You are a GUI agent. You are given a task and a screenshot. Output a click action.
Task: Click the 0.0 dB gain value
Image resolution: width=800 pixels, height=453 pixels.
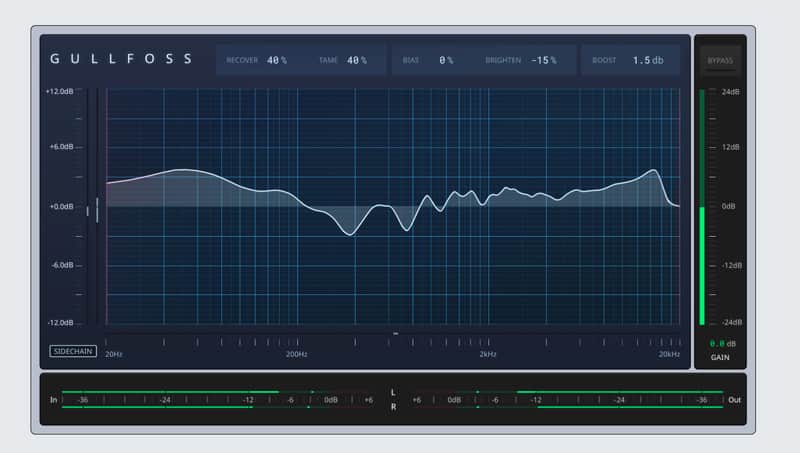click(x=723, y=344)
